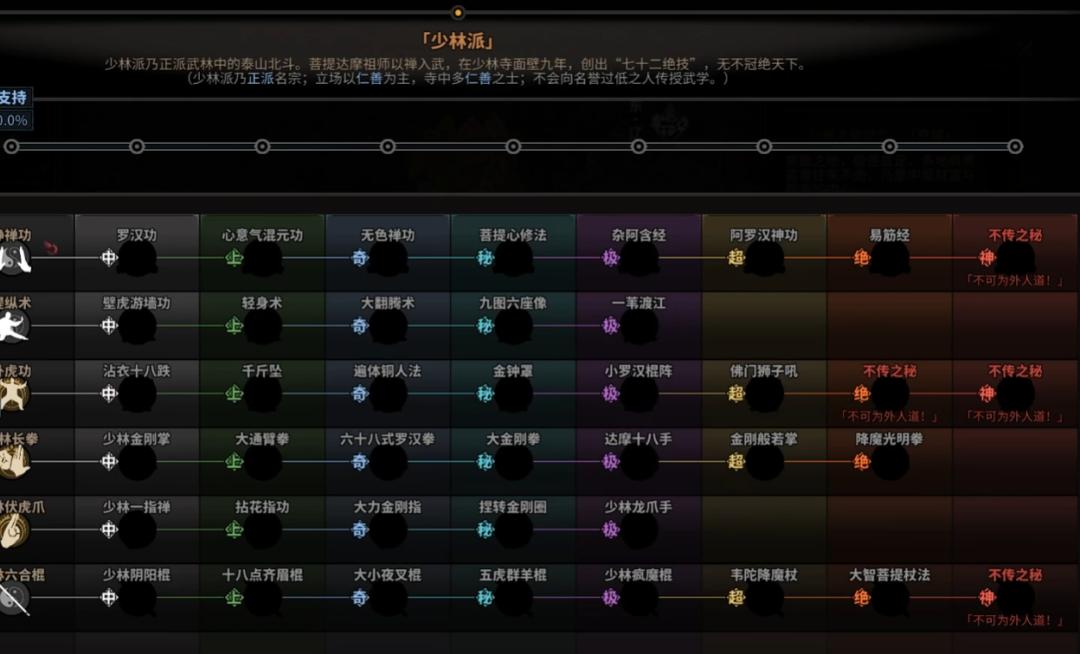Screen dimensions: 1080x654
Task: Select the 拈花指功 skill
Action: click(x=263, y=530)
